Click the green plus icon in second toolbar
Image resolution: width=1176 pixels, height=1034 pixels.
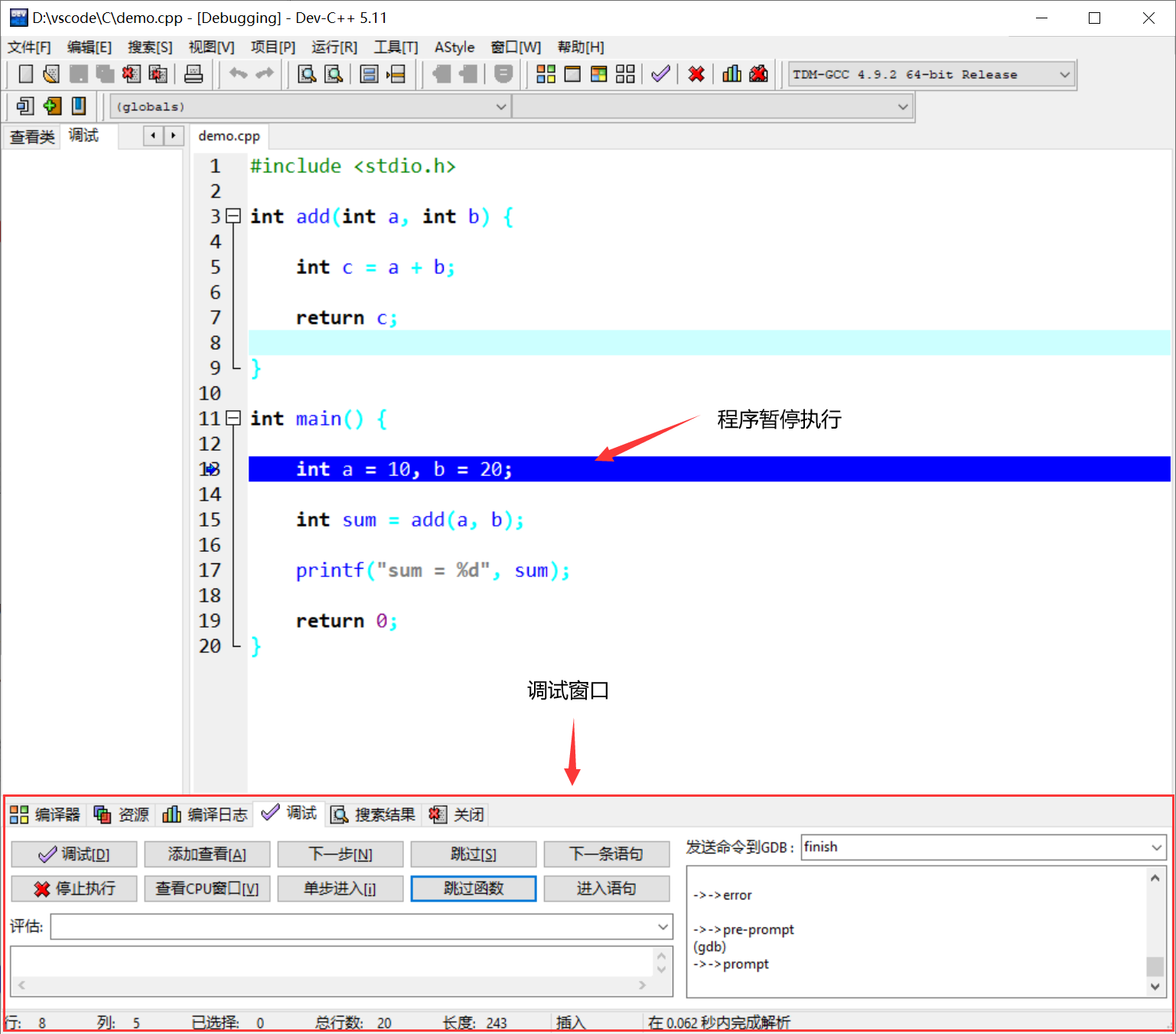52,106
